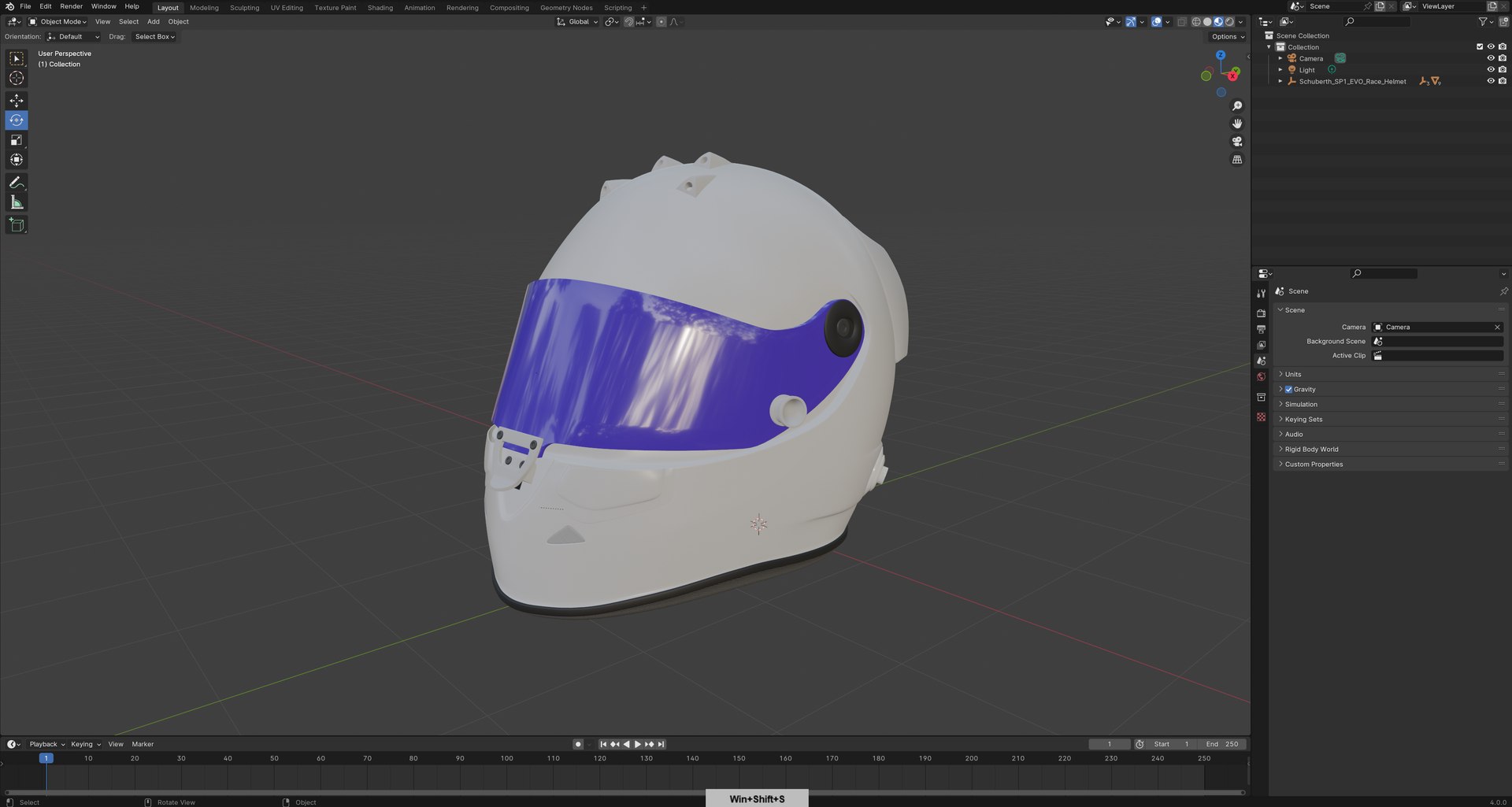Switch to the Shading workspace tab
1512x807 pixels.
tap(380, 8)
